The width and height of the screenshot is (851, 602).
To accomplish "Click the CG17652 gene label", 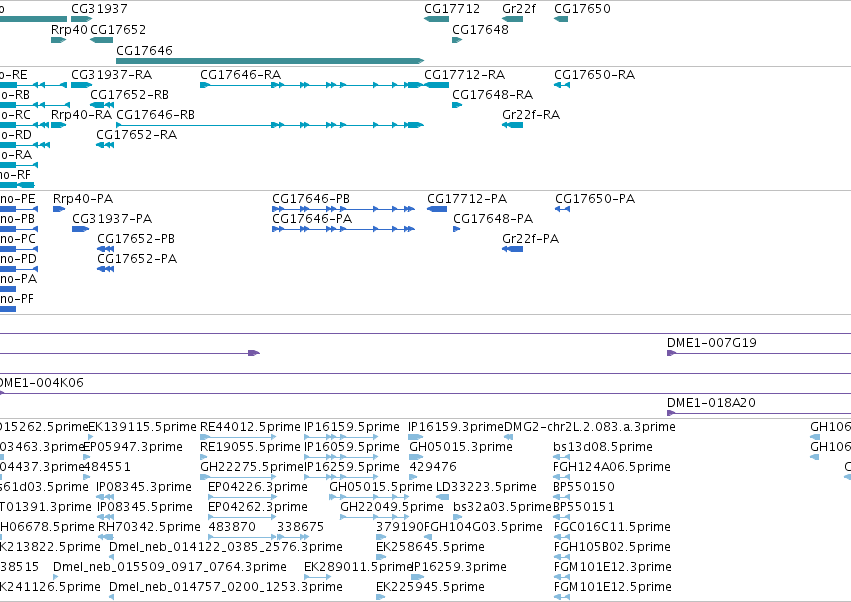I will (x=118, y=29).
